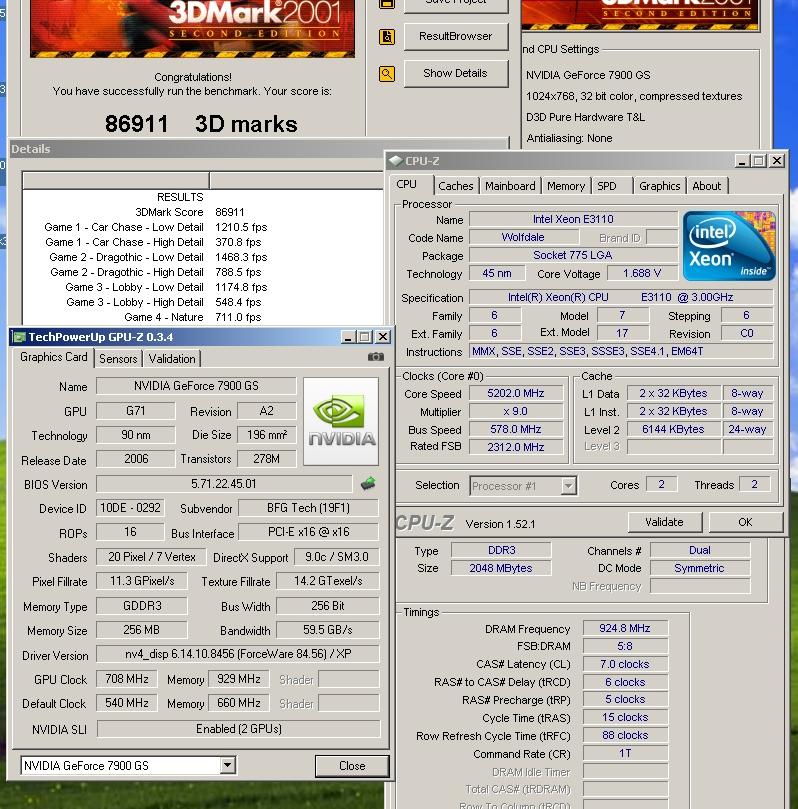
Task: Click the DRAM Frequency 924.8 MHz value
Action: click(x=625, y=628)
